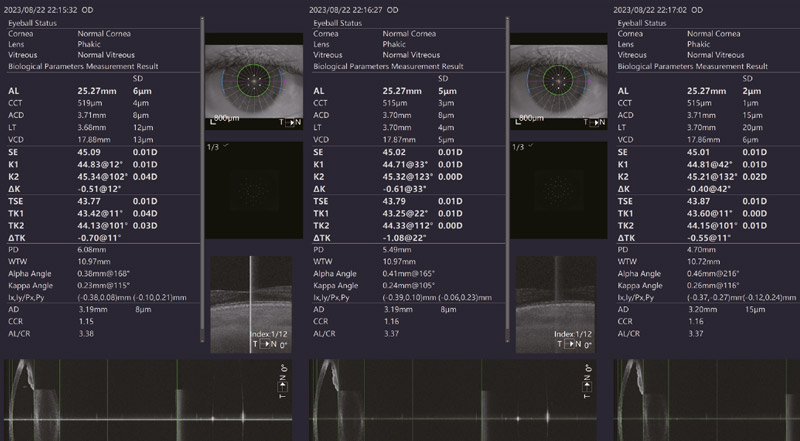Click Kappa Angle value 0.24mm@105°
The width and height of the screenshot is (800, 441).
pyautogui.click(x=409, y=286)
